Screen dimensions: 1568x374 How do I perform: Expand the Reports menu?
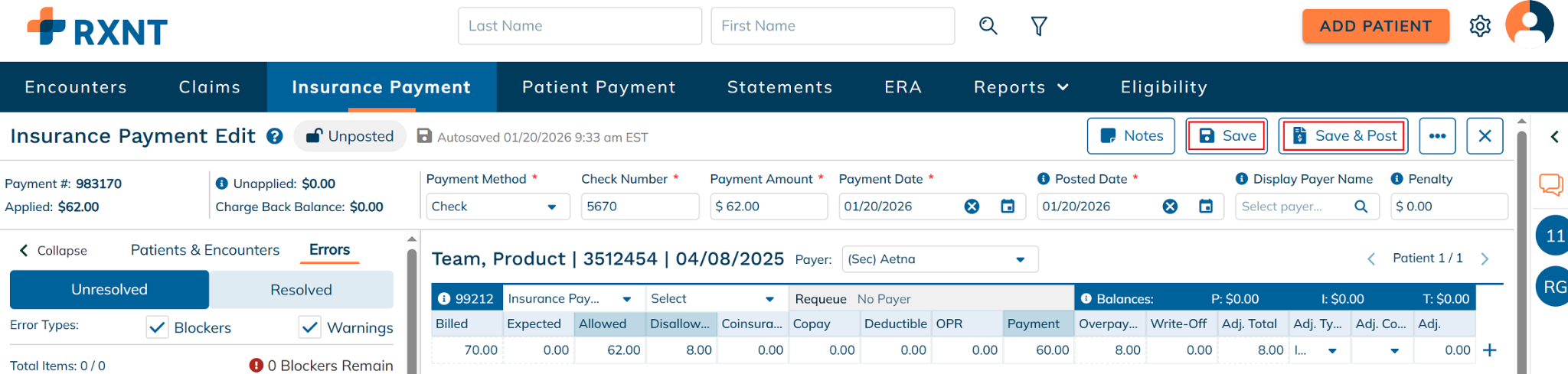tap(1021, 87)
